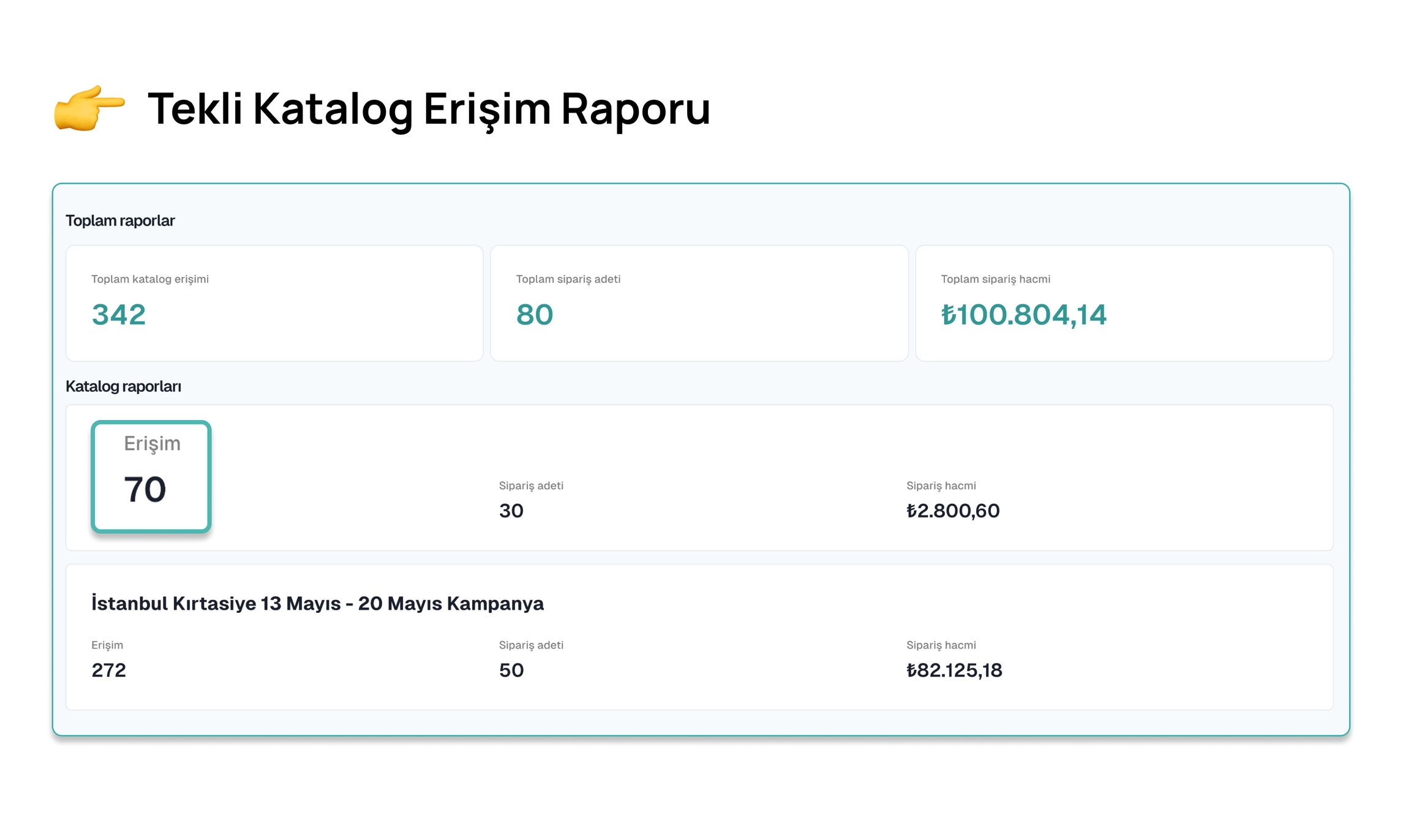Select the order count value 50
Screen dimensions: 1411x840
pos(511,670)
